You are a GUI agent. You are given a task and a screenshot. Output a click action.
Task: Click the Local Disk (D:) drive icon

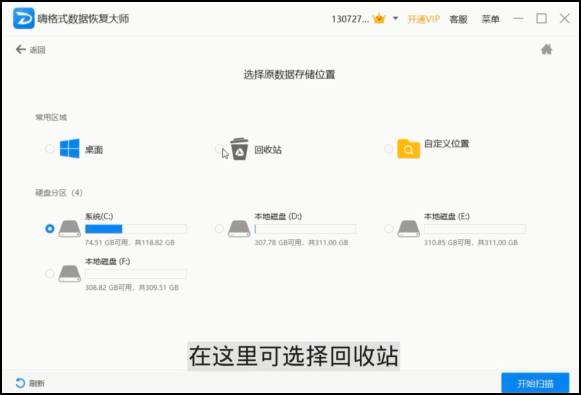239,229
